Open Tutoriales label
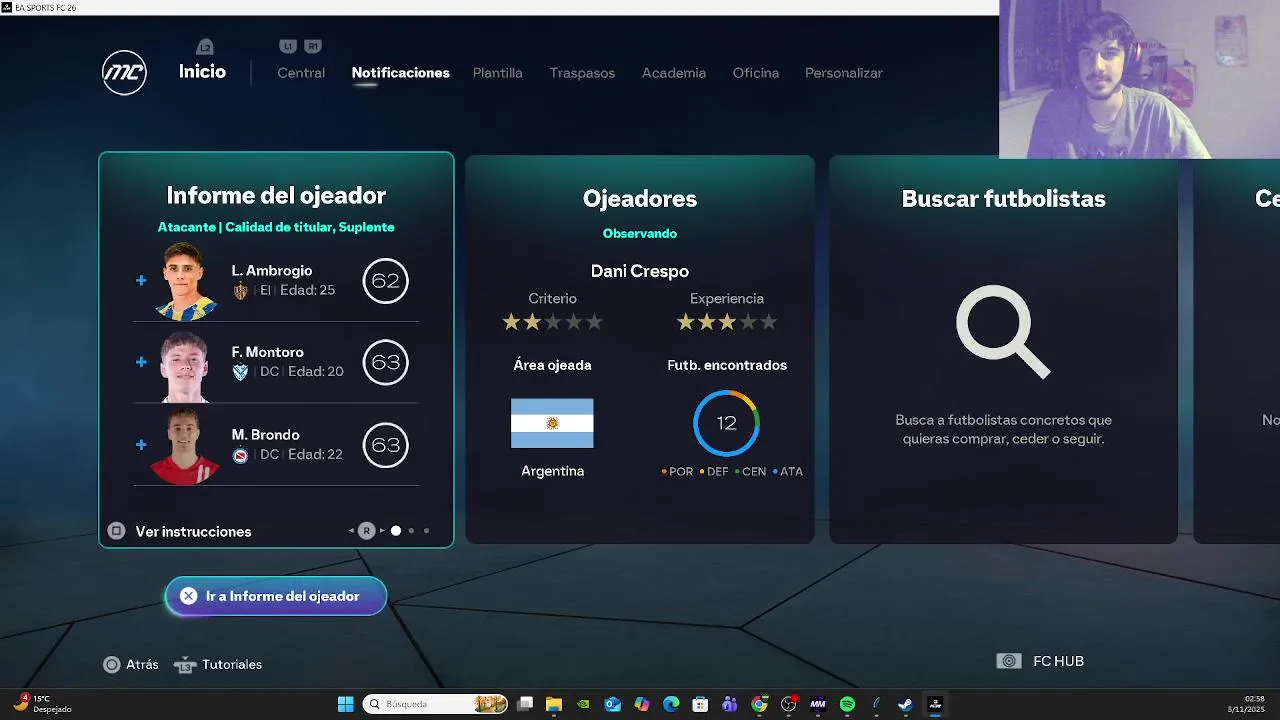The width and height of the screenshot is (1280, 720). (232, 665)
